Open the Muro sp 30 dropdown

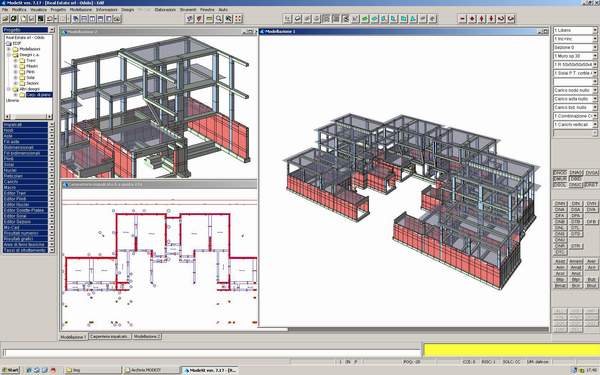click(595, 56)
